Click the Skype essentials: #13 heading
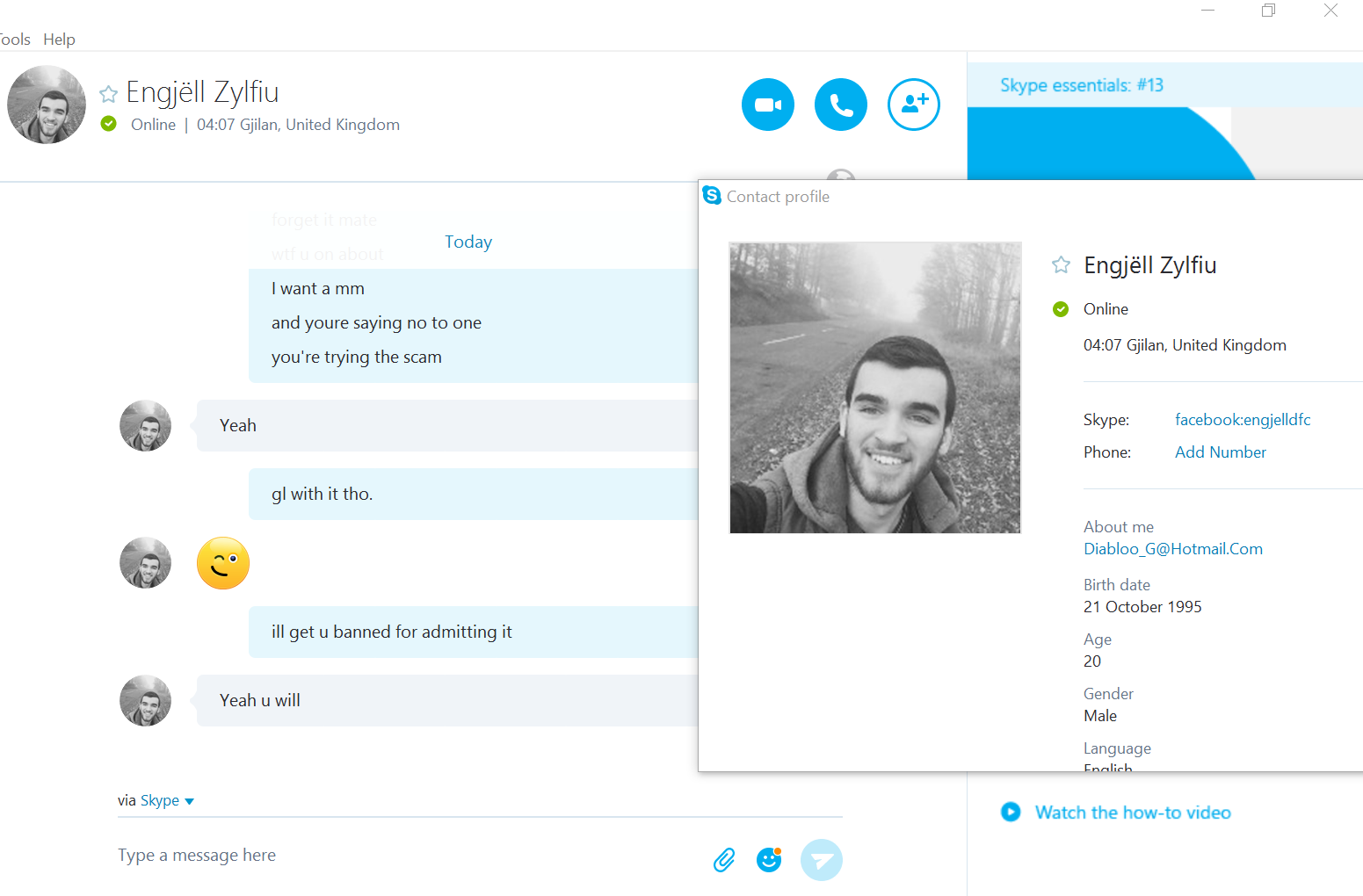The height and width of the screenshot is (896, 1363). (1082, 85)
